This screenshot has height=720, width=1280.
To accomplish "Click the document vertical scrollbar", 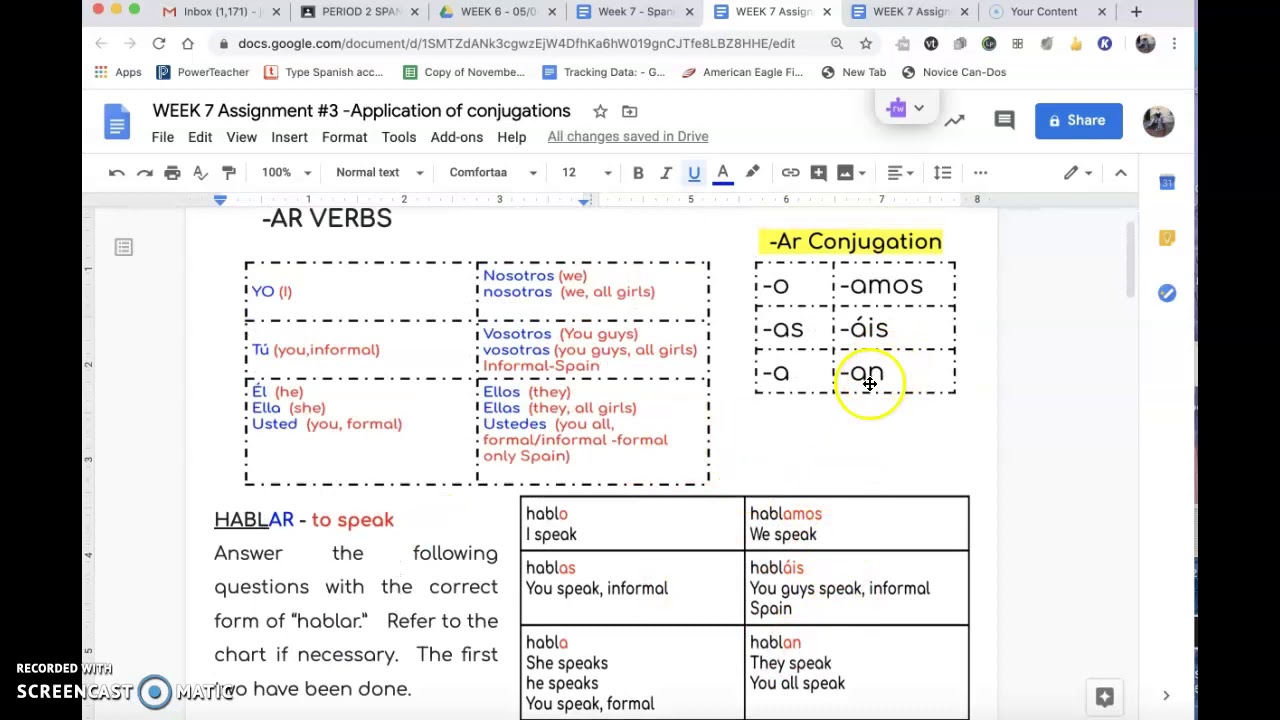I will [1131, 260].
